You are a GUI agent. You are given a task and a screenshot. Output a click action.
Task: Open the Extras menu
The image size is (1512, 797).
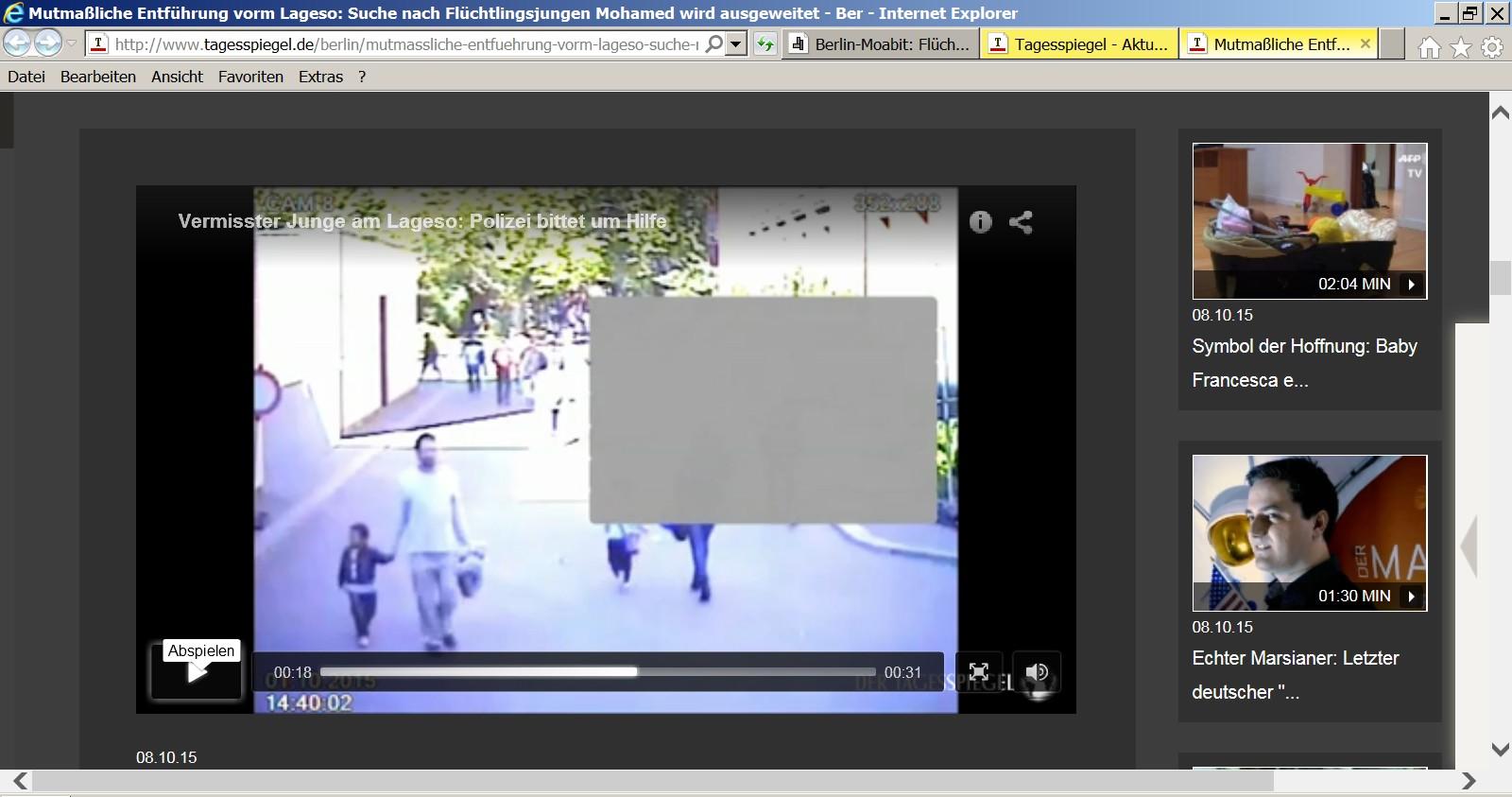320,77
